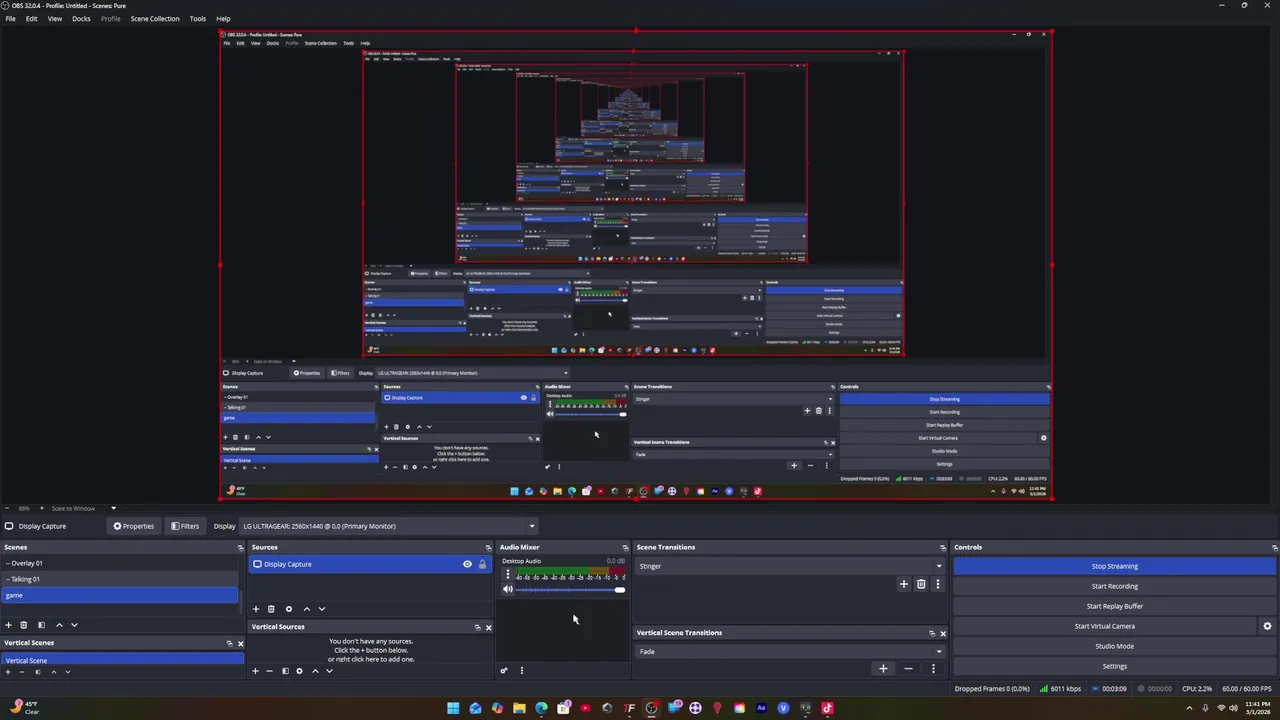This screenshot has height=720, width=1280.
Task: Add a vertical scene with the plus icon
Action: tap(9, 672)
